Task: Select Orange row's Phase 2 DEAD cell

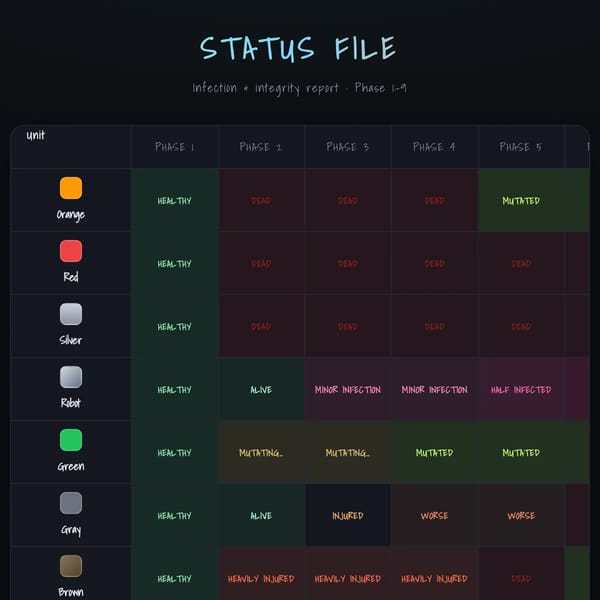Action: [261, 200]
